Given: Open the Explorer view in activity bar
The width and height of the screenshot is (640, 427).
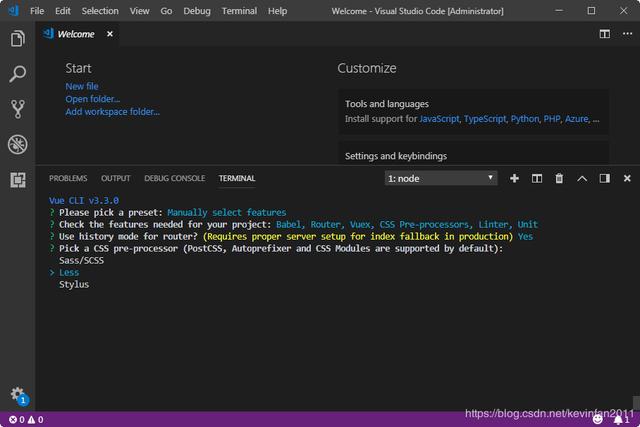Looking at the screenshot, I should tap(18, 38).
